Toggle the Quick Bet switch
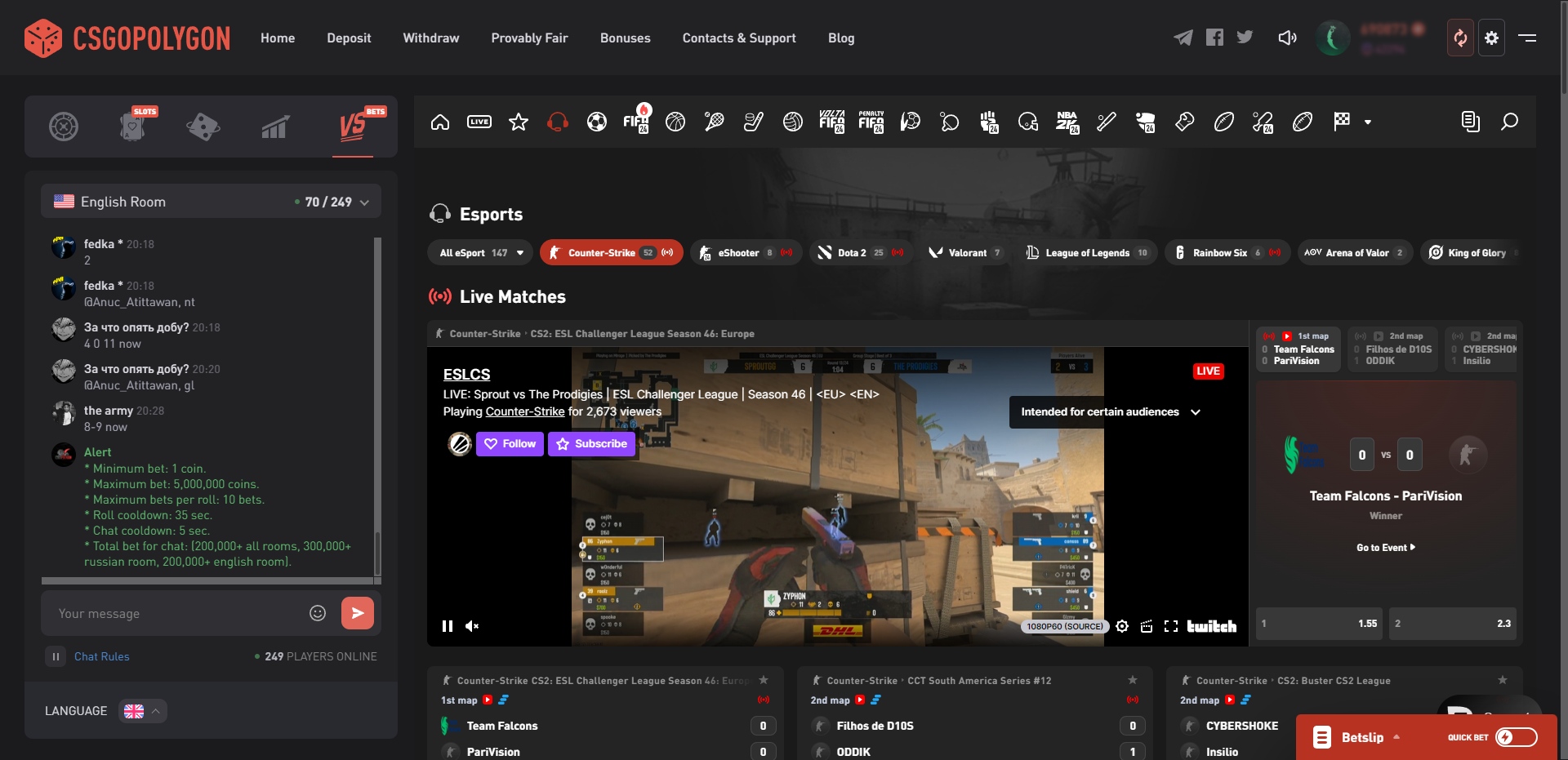Viewport: 1568px width, 760px height. click(x=1517, y=737)
